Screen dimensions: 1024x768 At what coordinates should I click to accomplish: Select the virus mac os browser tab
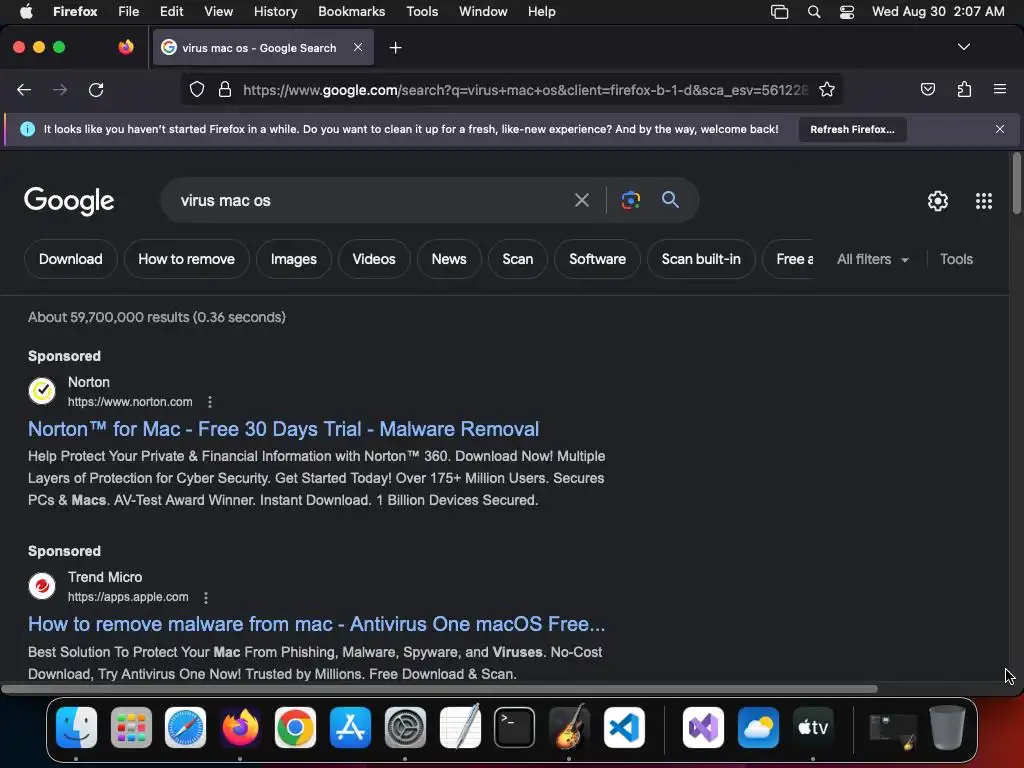coord(263,47)
